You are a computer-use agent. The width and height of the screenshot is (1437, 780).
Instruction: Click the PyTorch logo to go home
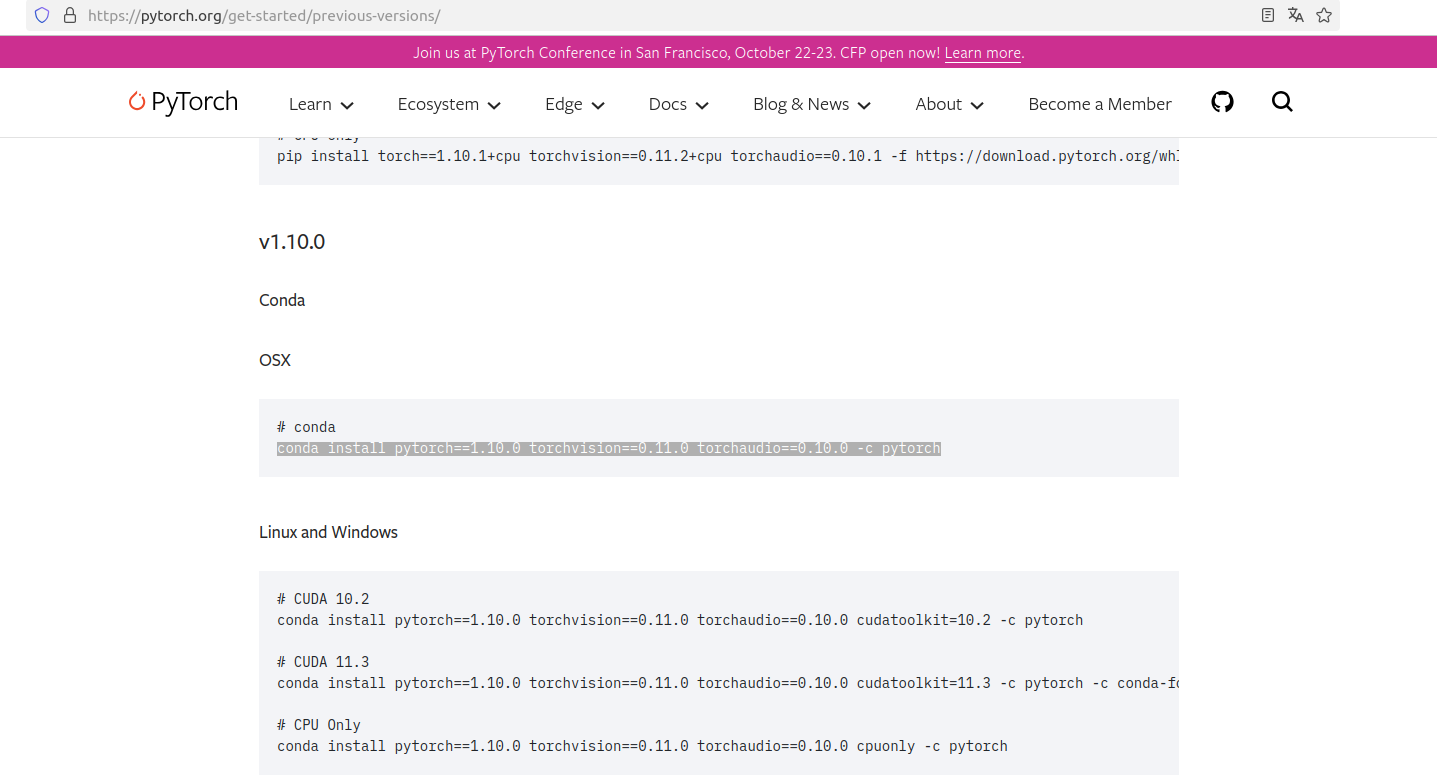pos(184,102)
